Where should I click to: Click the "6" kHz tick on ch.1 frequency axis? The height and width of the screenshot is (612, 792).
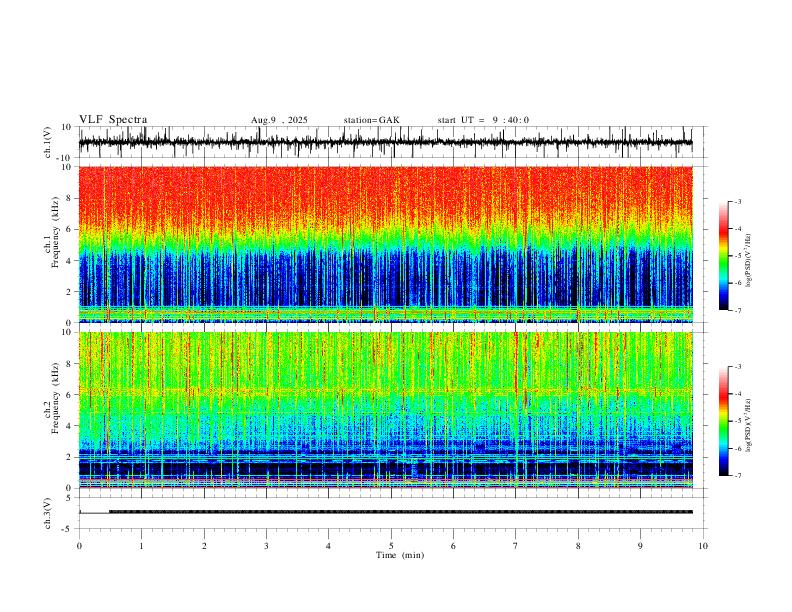(70, 229)
